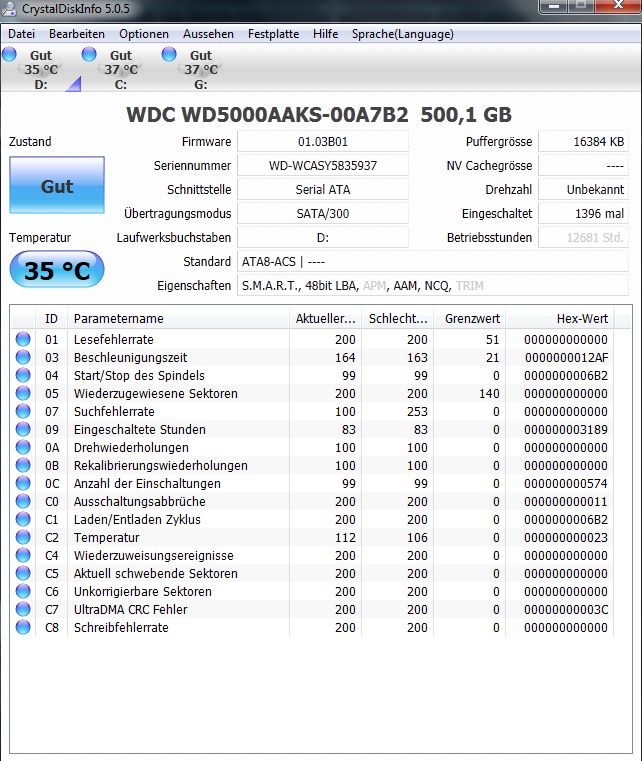Select drive C: status at top
This screenshot has height=761, width=642.
(121, 69)
